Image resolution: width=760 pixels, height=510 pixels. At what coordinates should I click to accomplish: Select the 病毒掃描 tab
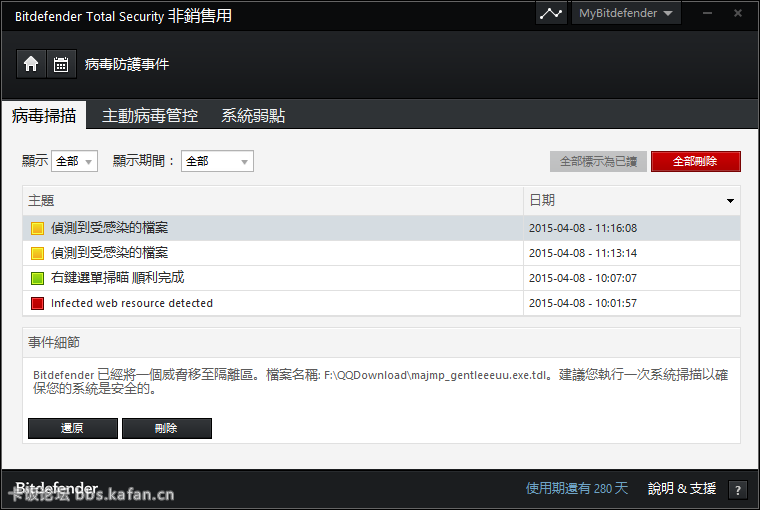pos(44,115)
